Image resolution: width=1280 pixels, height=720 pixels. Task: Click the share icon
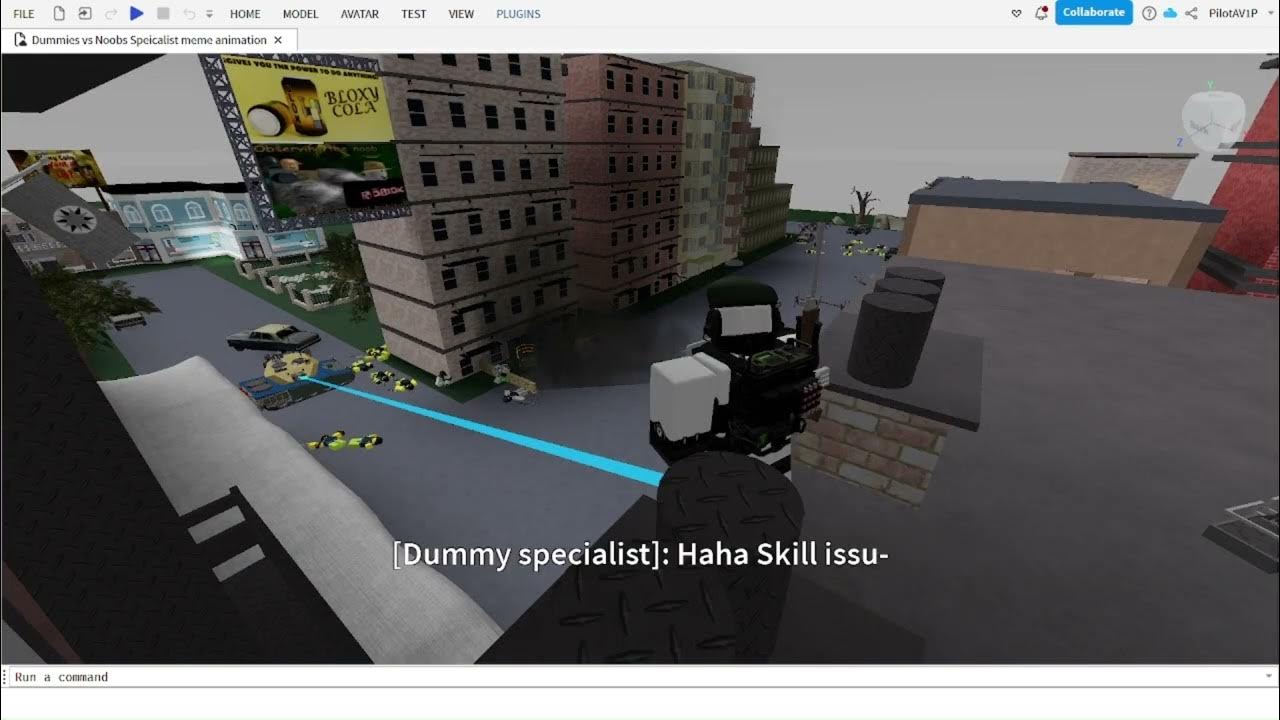(x=1191, y=13)
